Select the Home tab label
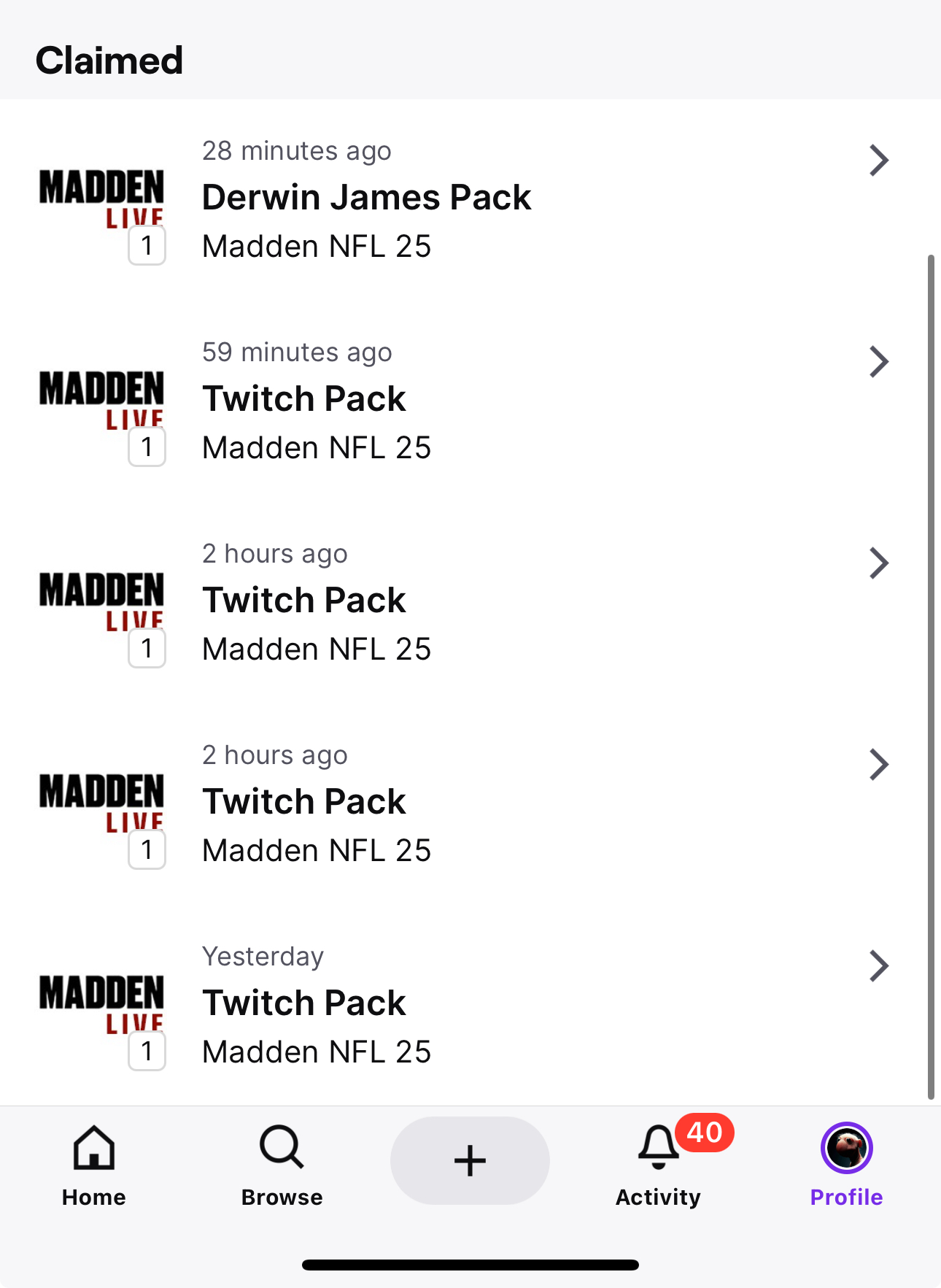Image resolution: width=941 pixels, height=1288 pixels. click(94, 1198)
